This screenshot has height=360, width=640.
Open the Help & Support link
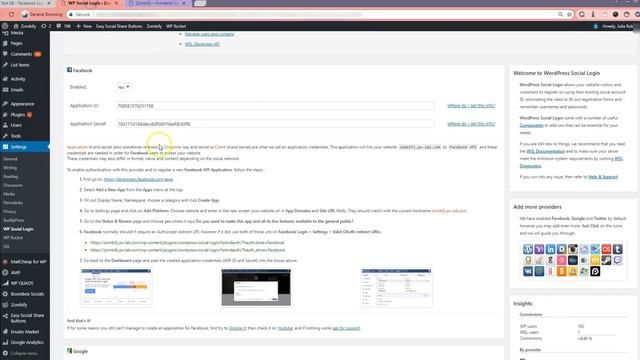603,177
